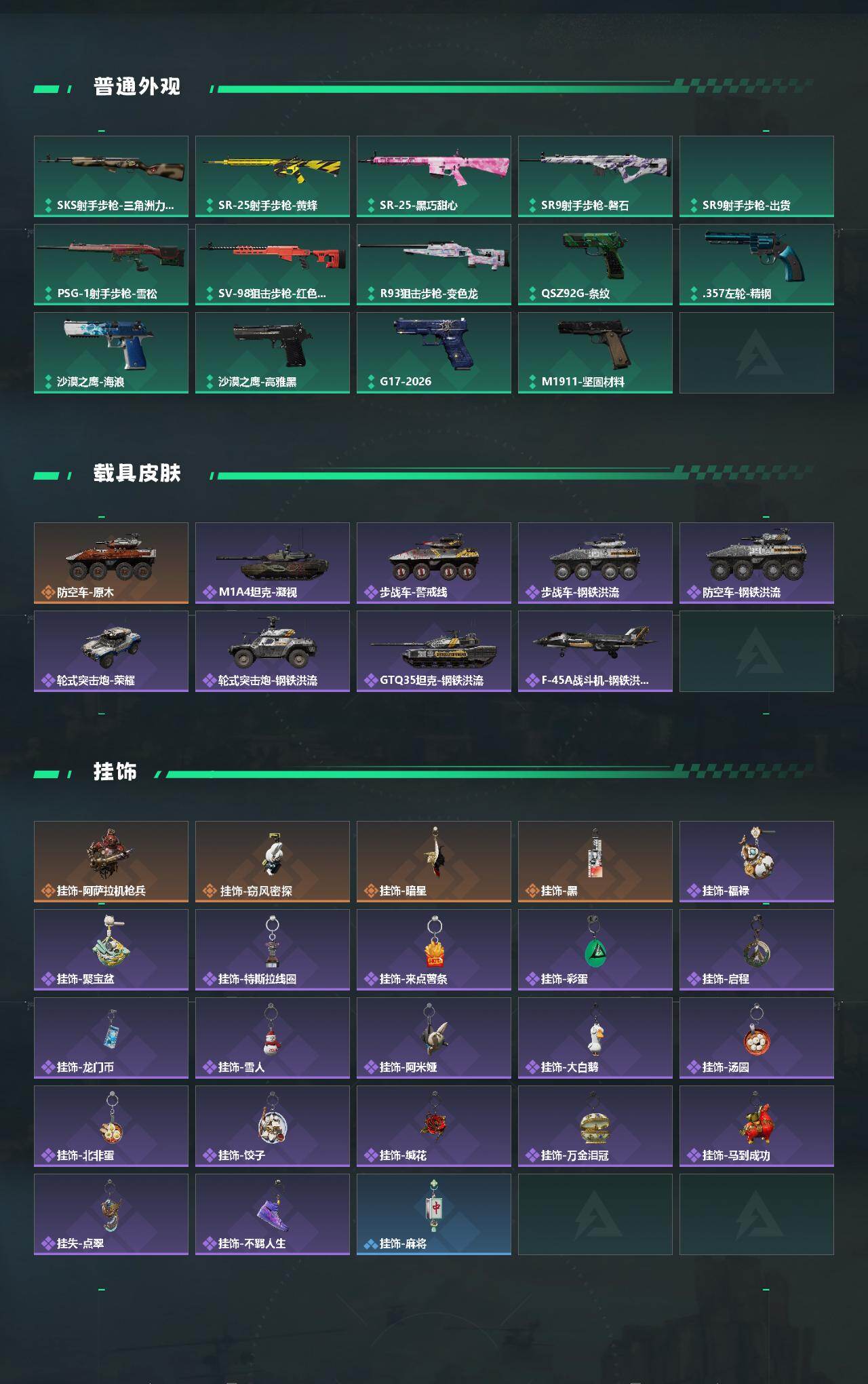This screenshot has height=1384, width=868.
Task: Open the blue 挂饰-麻将 mahjong charm
Action: pos(434,1214)
